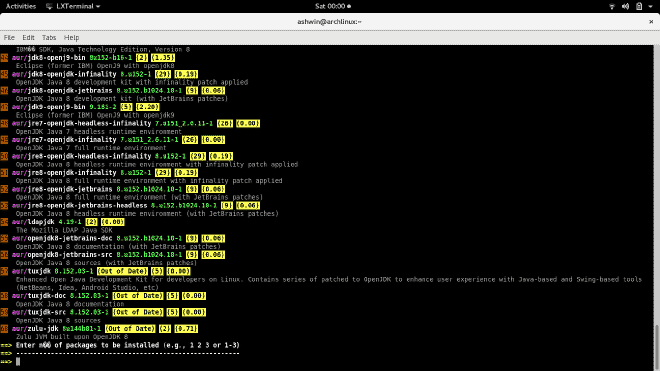Expand the system menu arrow in top bar
The height and width of the screenshot is (371, 660).
click(x=651, y=6)
